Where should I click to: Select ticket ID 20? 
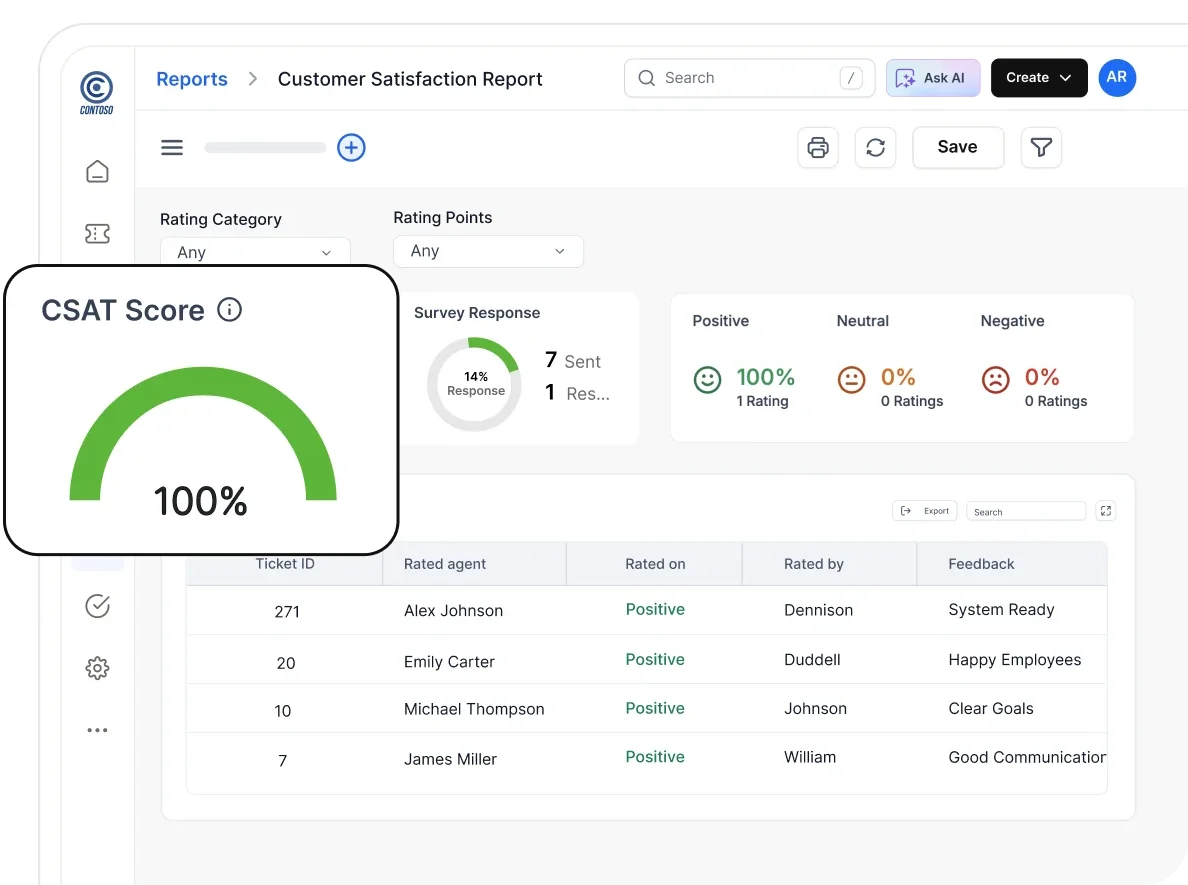pos(286,663)
